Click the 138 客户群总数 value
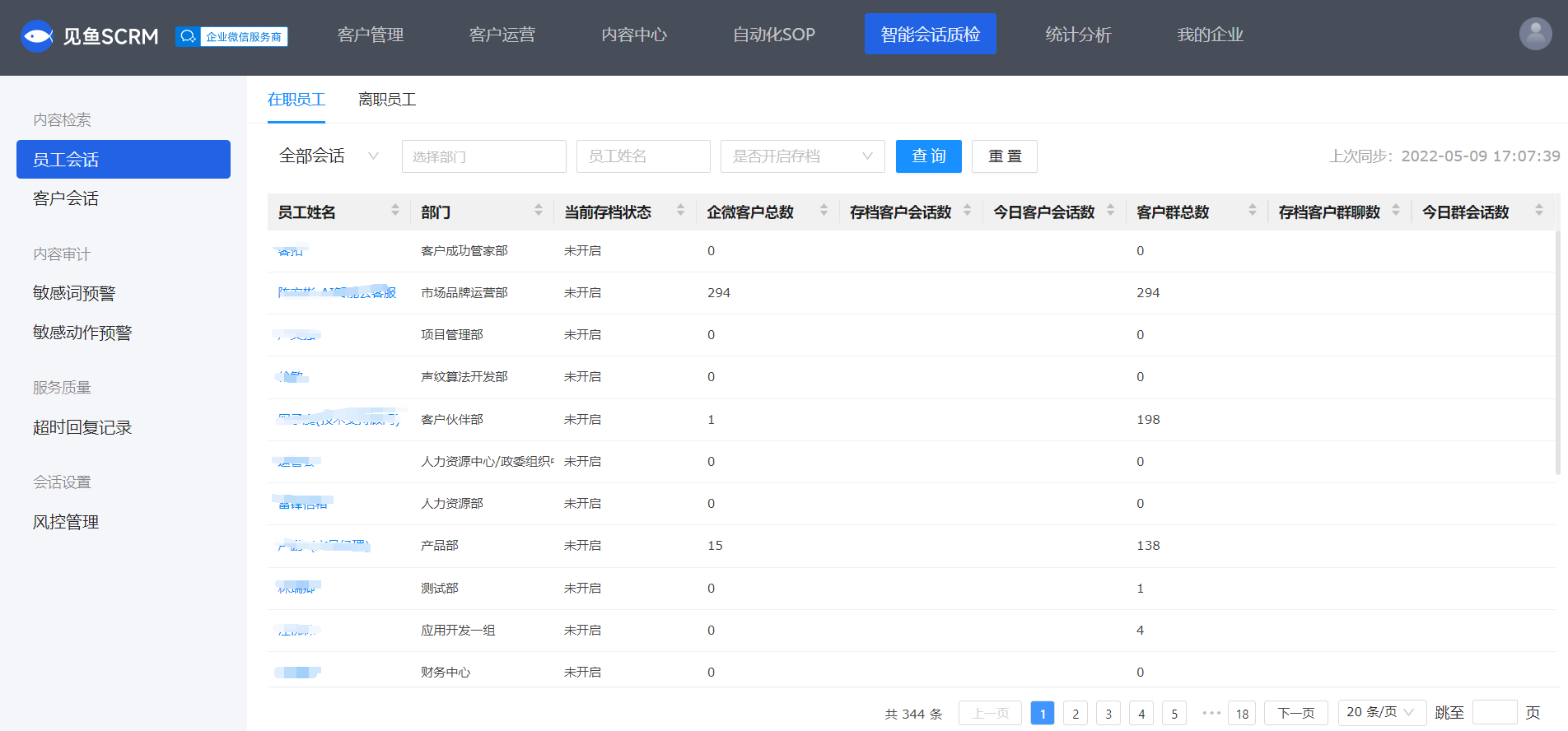The width and height of the screenshot is (1568, 731). point(1148,545)
